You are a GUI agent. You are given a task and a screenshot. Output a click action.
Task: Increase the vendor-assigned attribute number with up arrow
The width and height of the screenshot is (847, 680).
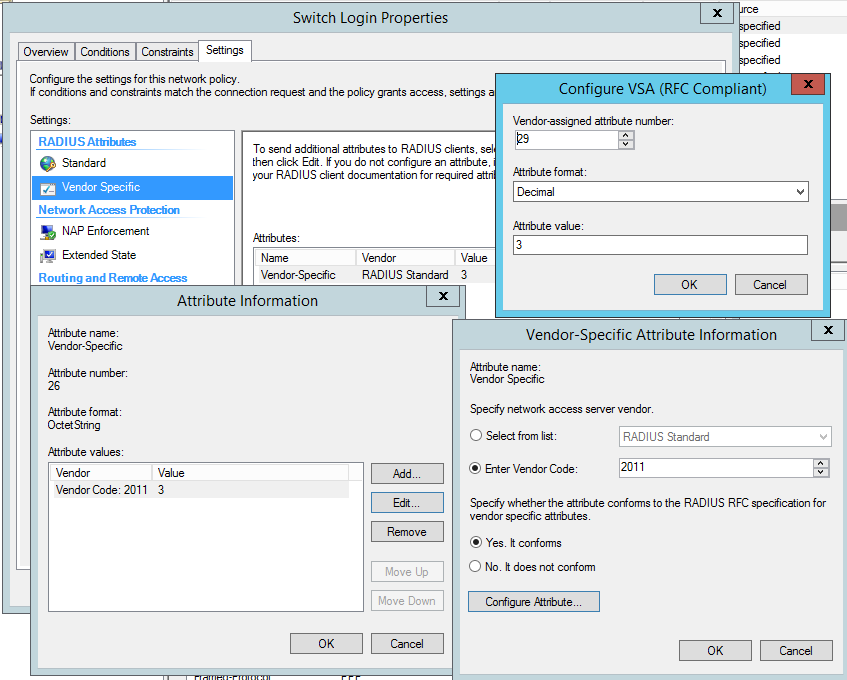[x=626, y=136]
